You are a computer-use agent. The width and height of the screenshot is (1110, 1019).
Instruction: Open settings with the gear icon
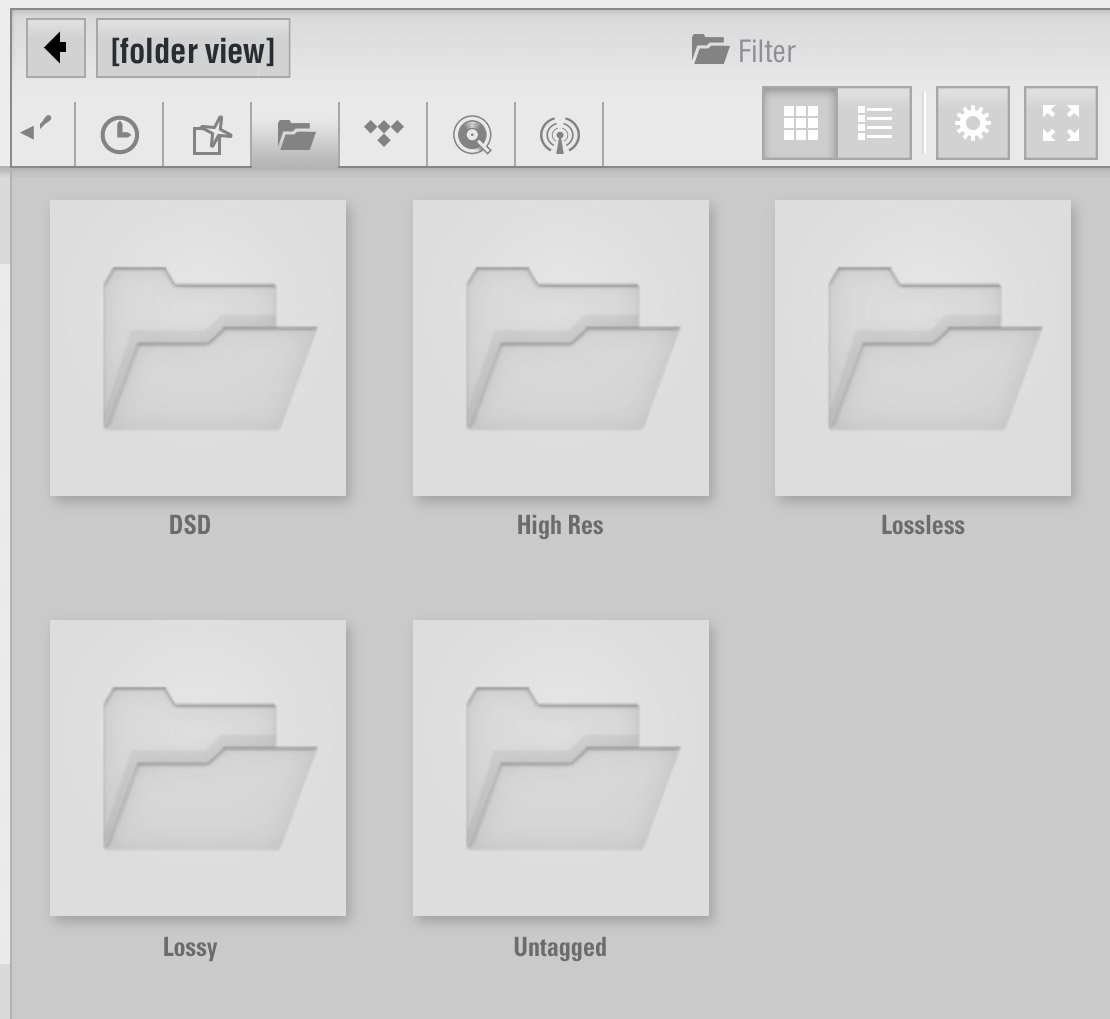pyautogui.click(x=972, y=123)
